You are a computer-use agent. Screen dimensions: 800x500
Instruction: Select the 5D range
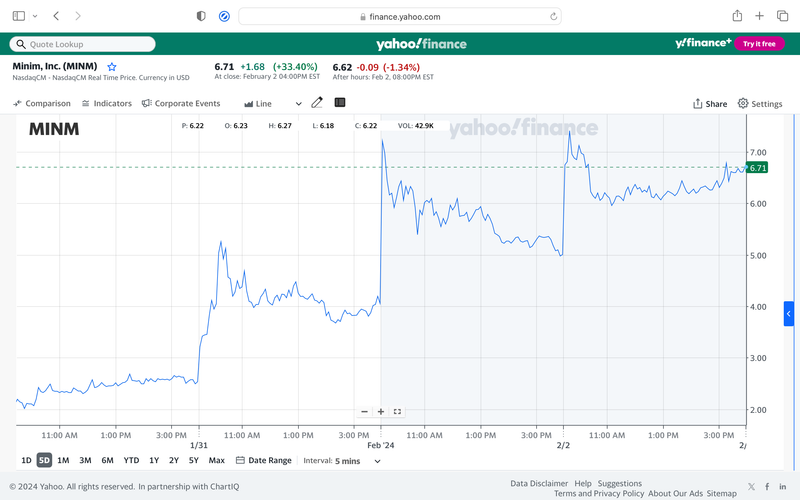(44, 460)
